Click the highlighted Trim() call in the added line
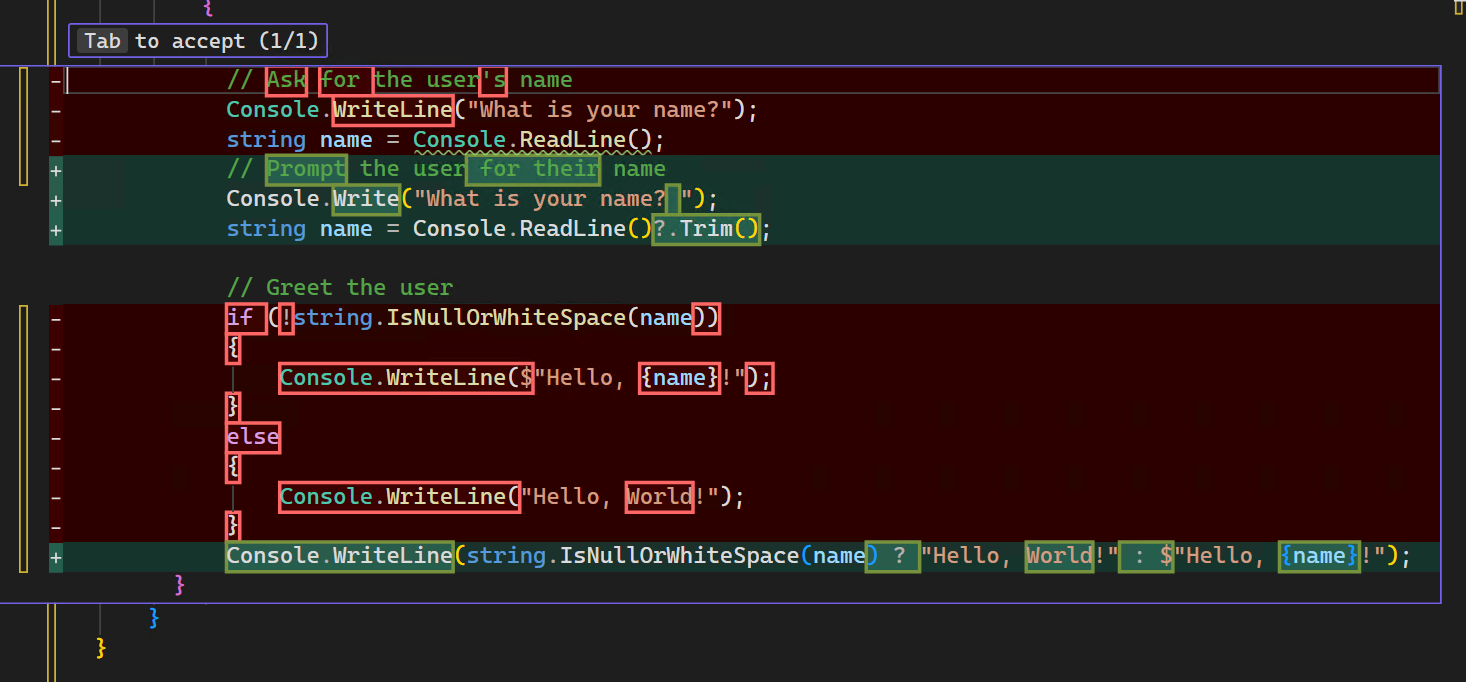Screen dimensions: 1466x682 coord(706,228)
